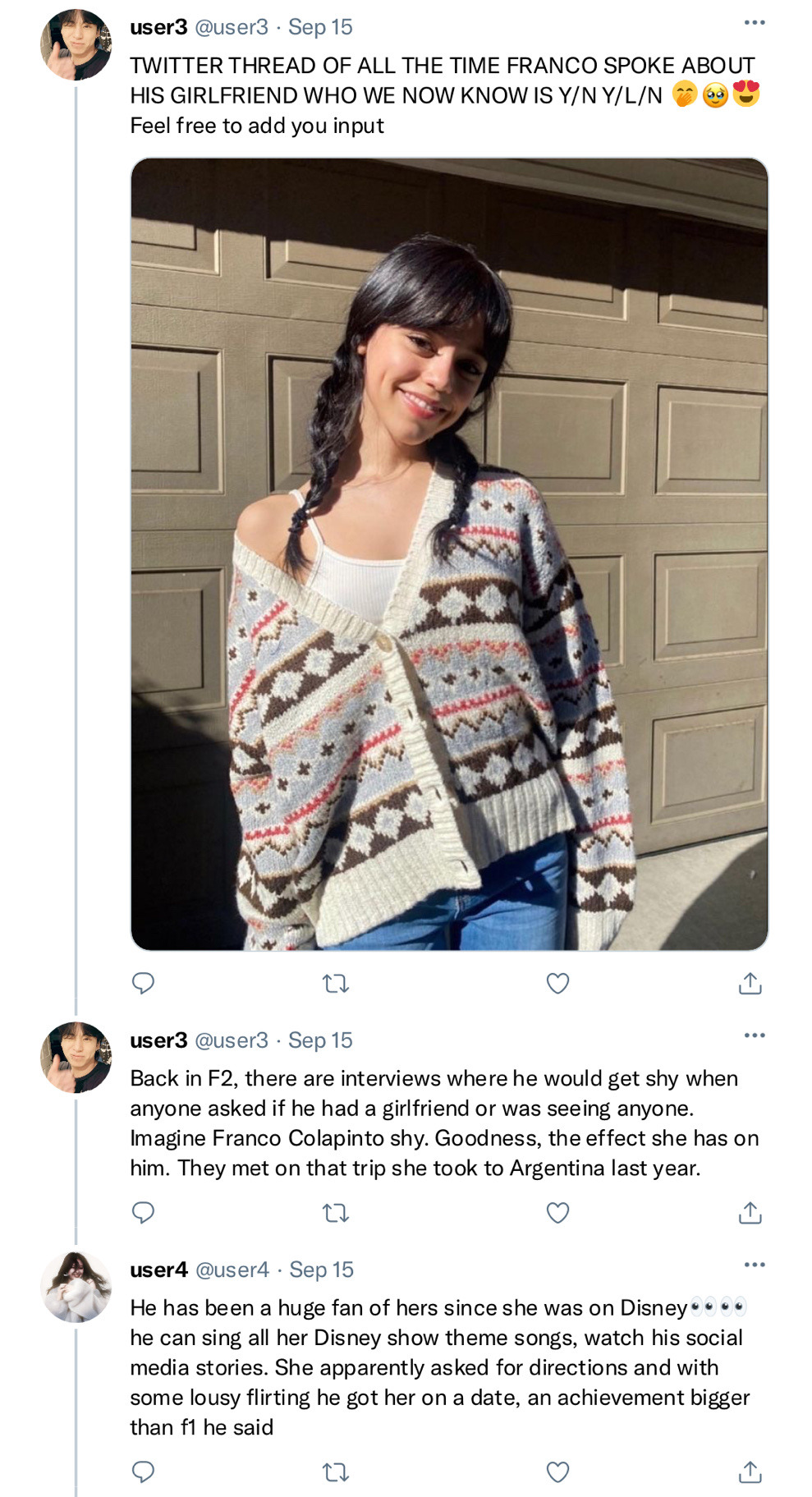Retweet the 'Back in F2' tweet
The width and height of the screenshot is (812, 1497).
[x=336, y=1212]
